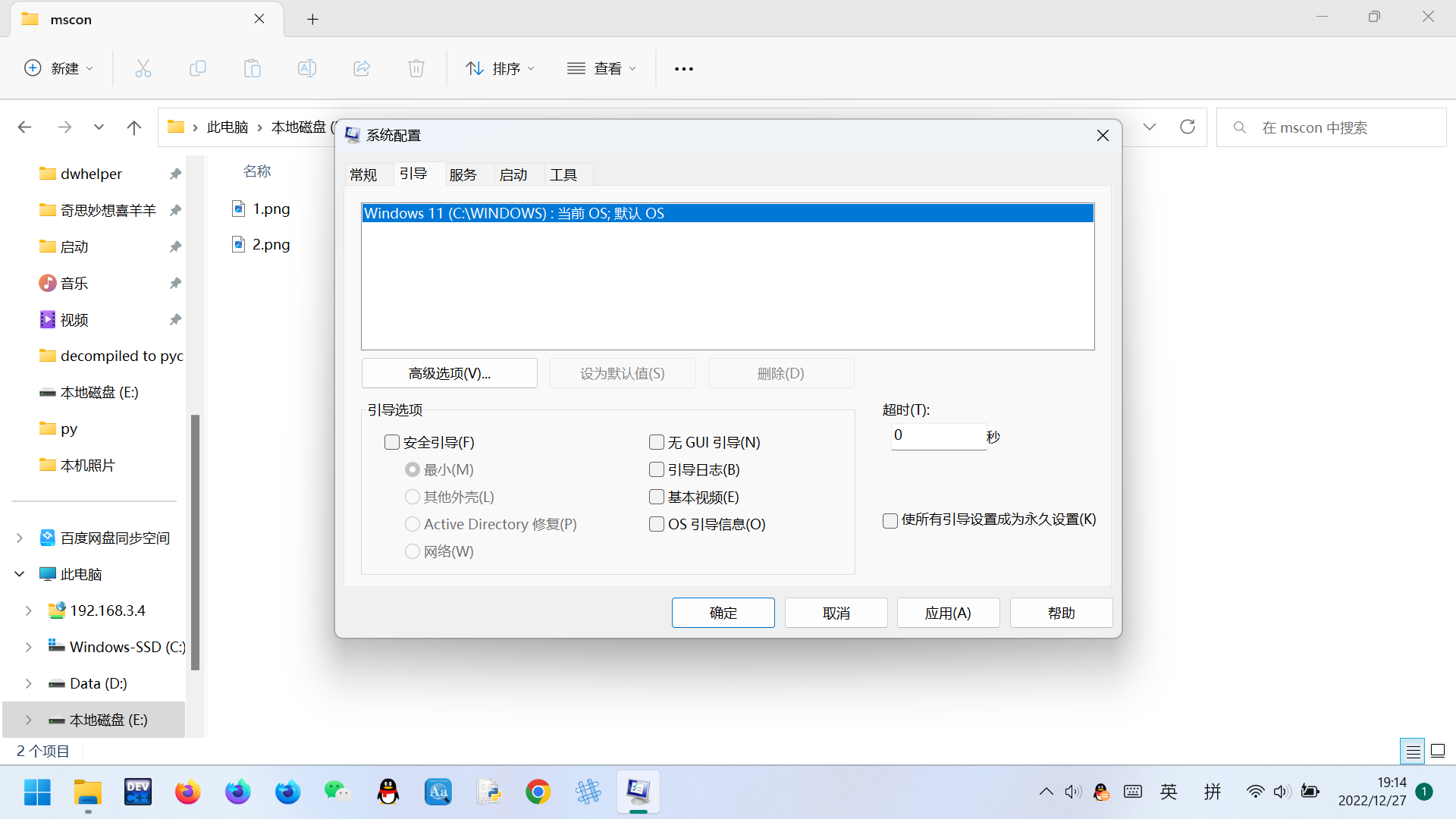
Task: Tick 使所有引导设置成为永久设置(K) checkbox
Action: [890, 520]
